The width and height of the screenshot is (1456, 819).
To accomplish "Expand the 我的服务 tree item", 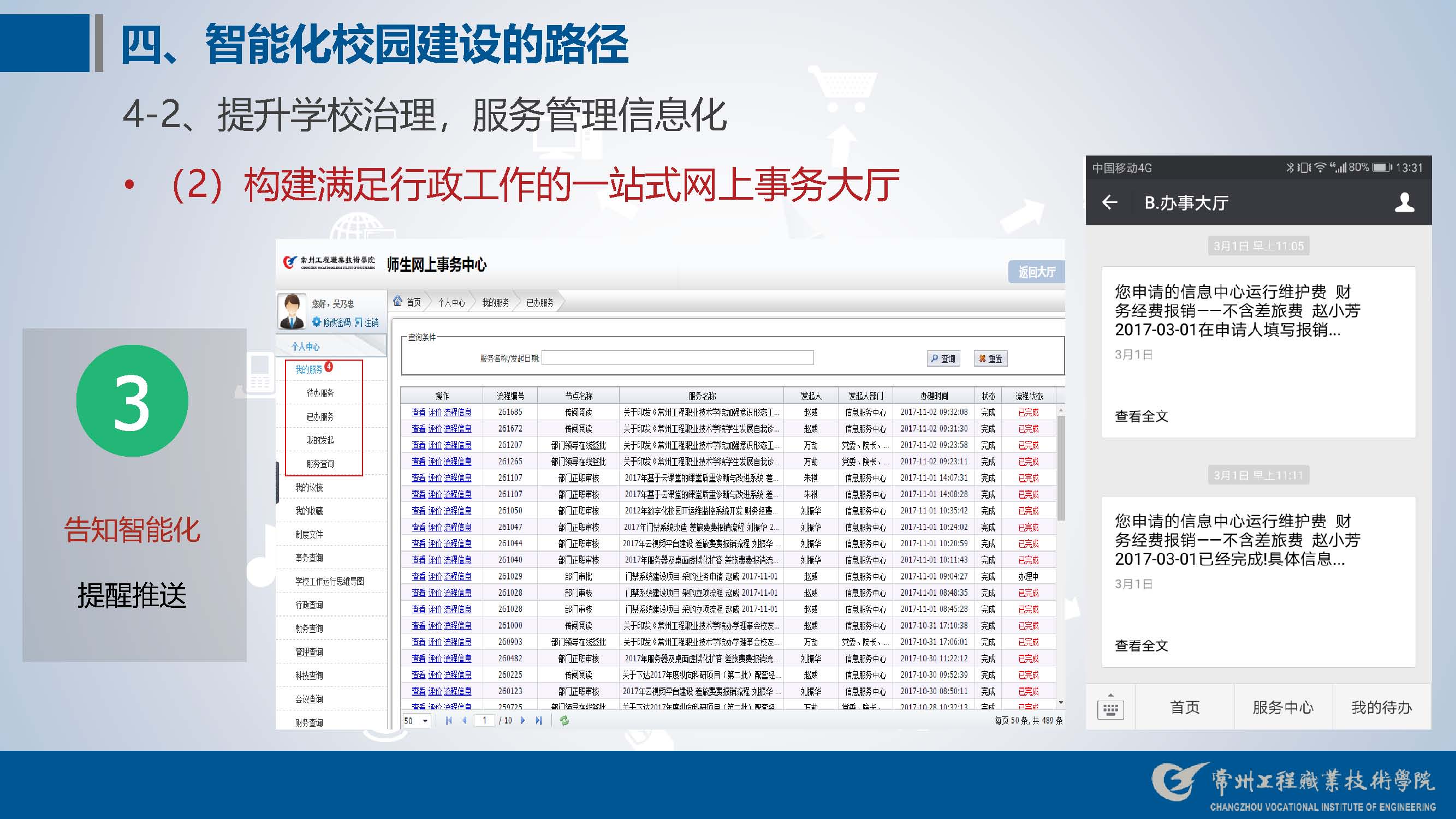I will [x=308, y=369].
